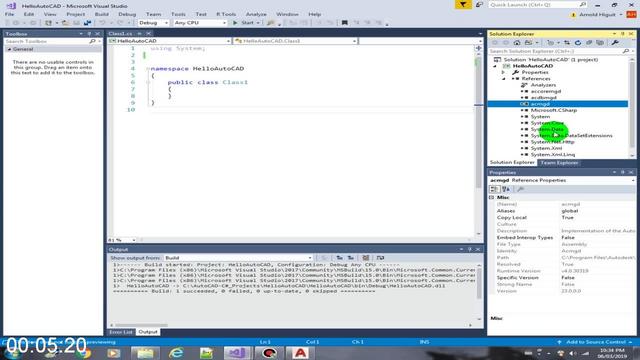The height and width of the screenshot is (360, 640).
Task: Click the feedback notification flag icon
Action: pyautogui.click(x=463, y=4)
